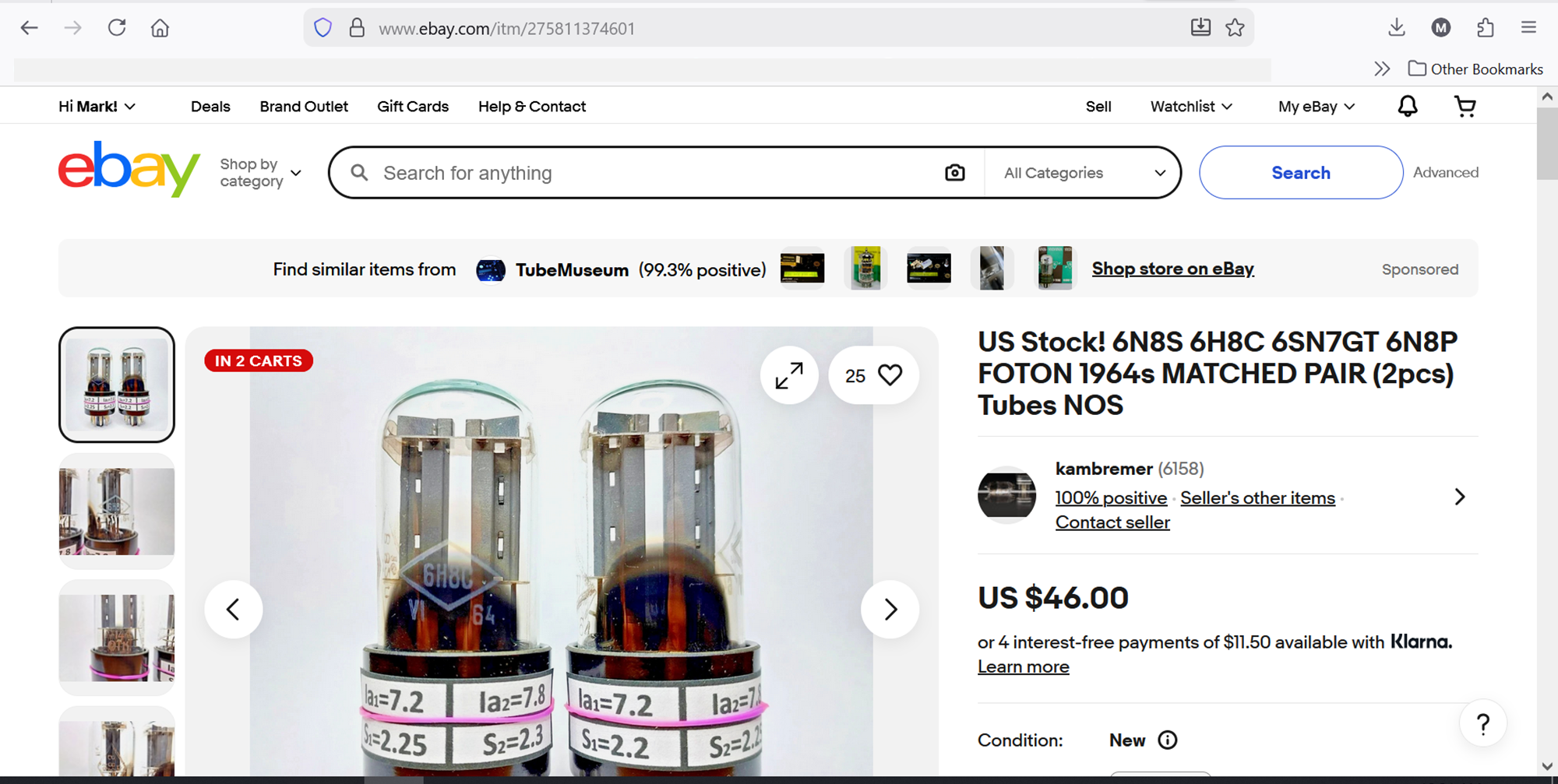Open the browser hamburger menu
This screenshot has width=1558, height=784.
[1528, 28]
